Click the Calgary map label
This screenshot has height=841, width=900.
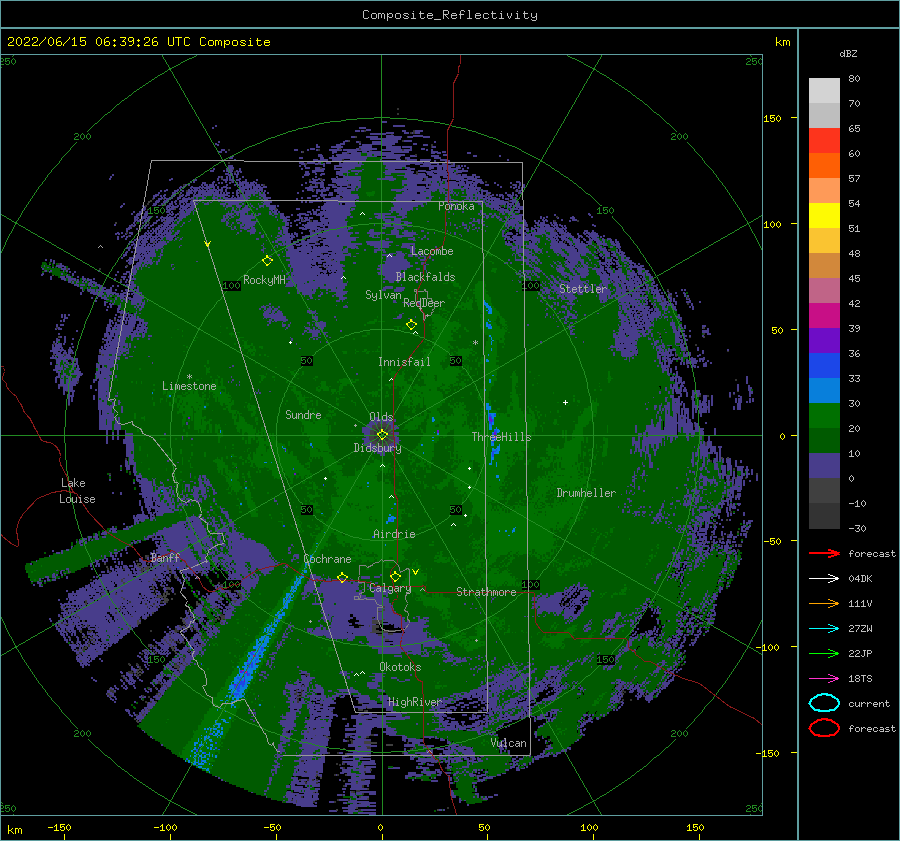pos(390,588)
